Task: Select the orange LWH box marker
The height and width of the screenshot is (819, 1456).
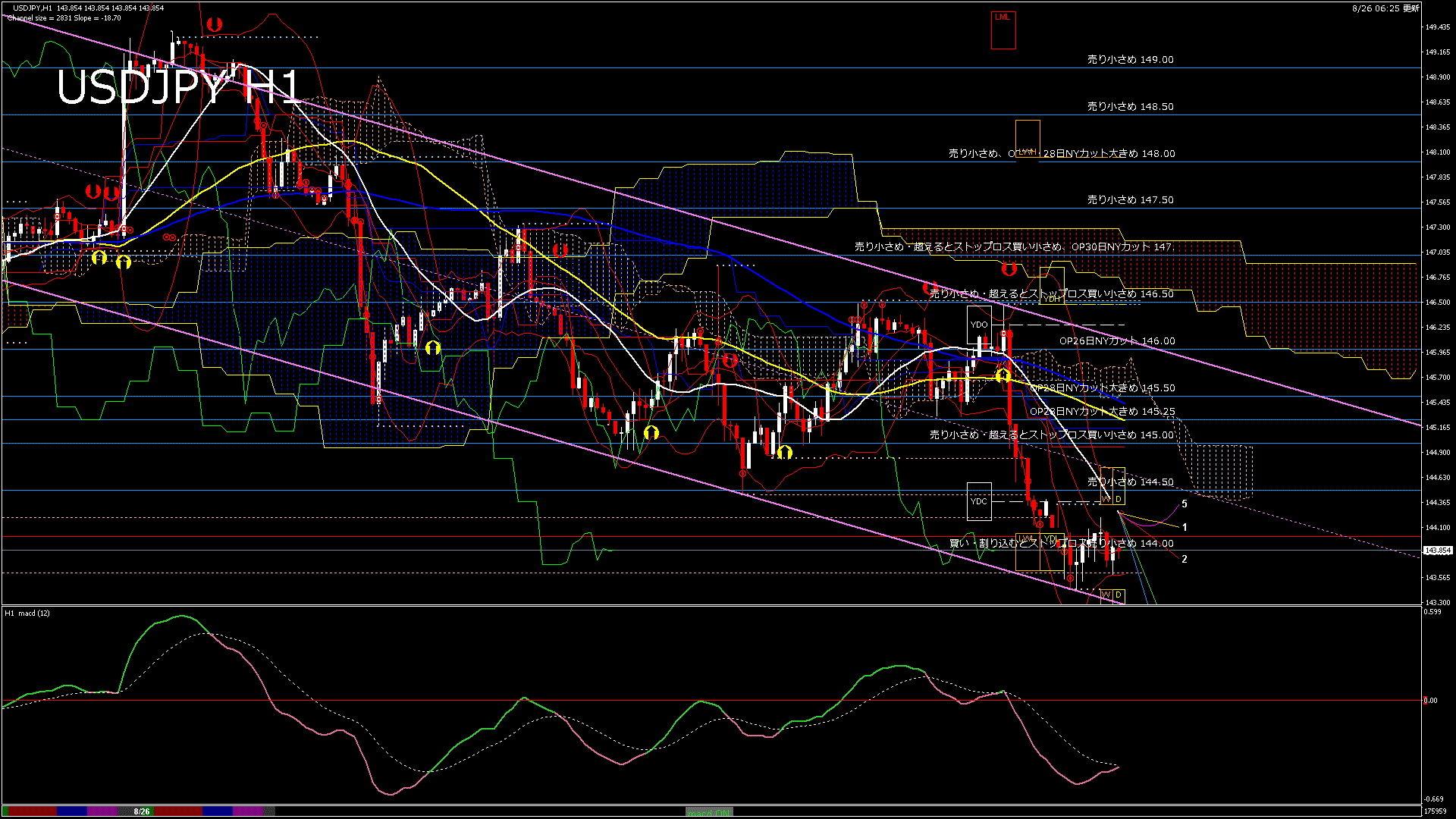Action: (x=1027, y=152)
